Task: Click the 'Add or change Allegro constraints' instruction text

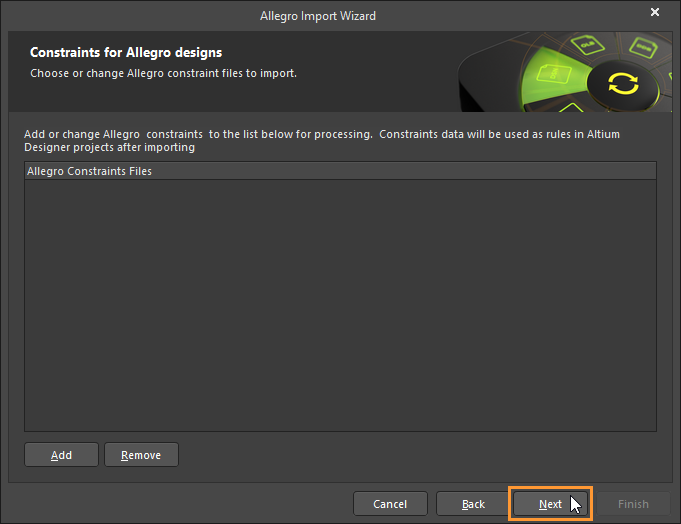Action: (322, 141)
